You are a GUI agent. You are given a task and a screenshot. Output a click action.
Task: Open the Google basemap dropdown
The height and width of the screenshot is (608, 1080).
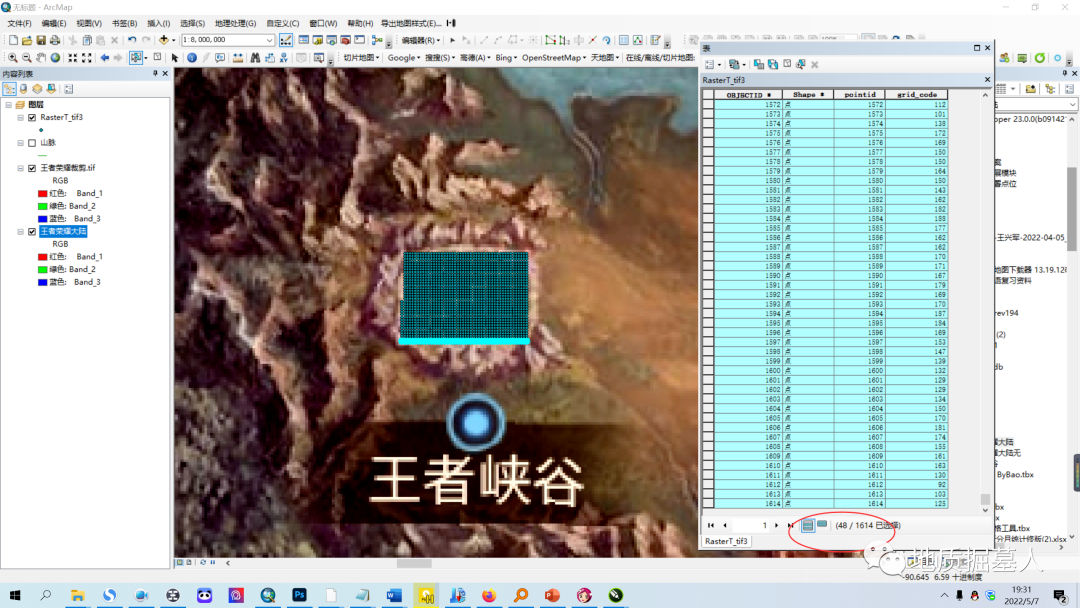(404, 58)
